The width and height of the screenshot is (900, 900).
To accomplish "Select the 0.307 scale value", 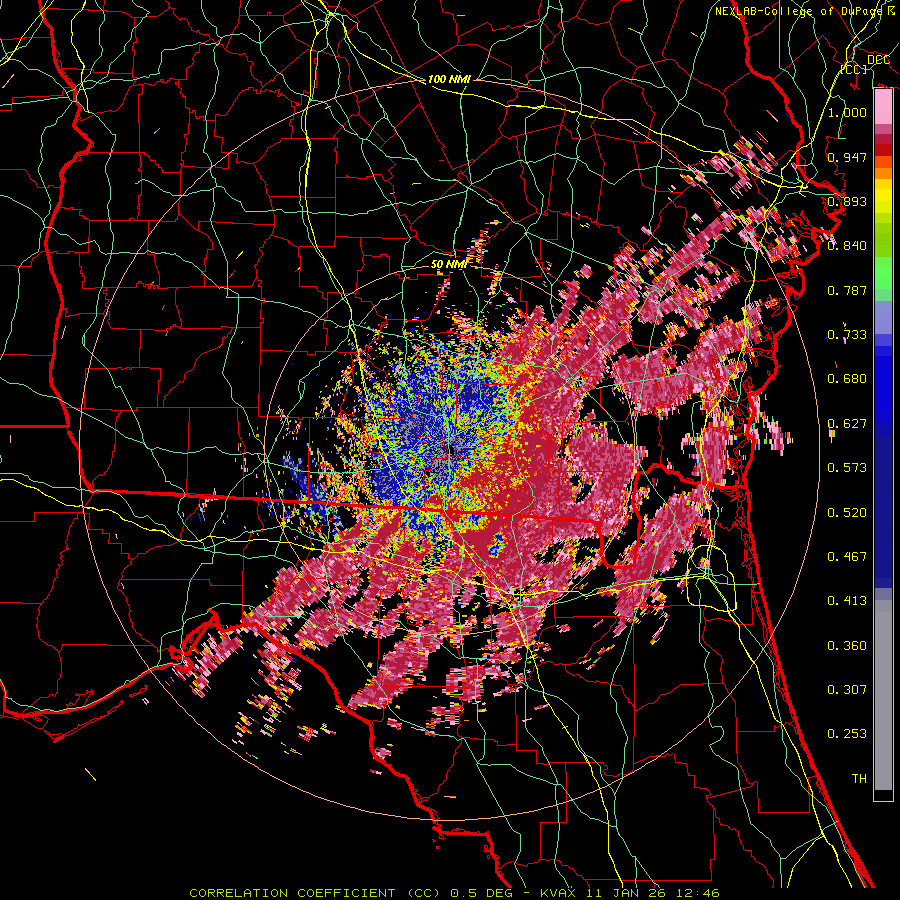I will click(847, 690).
